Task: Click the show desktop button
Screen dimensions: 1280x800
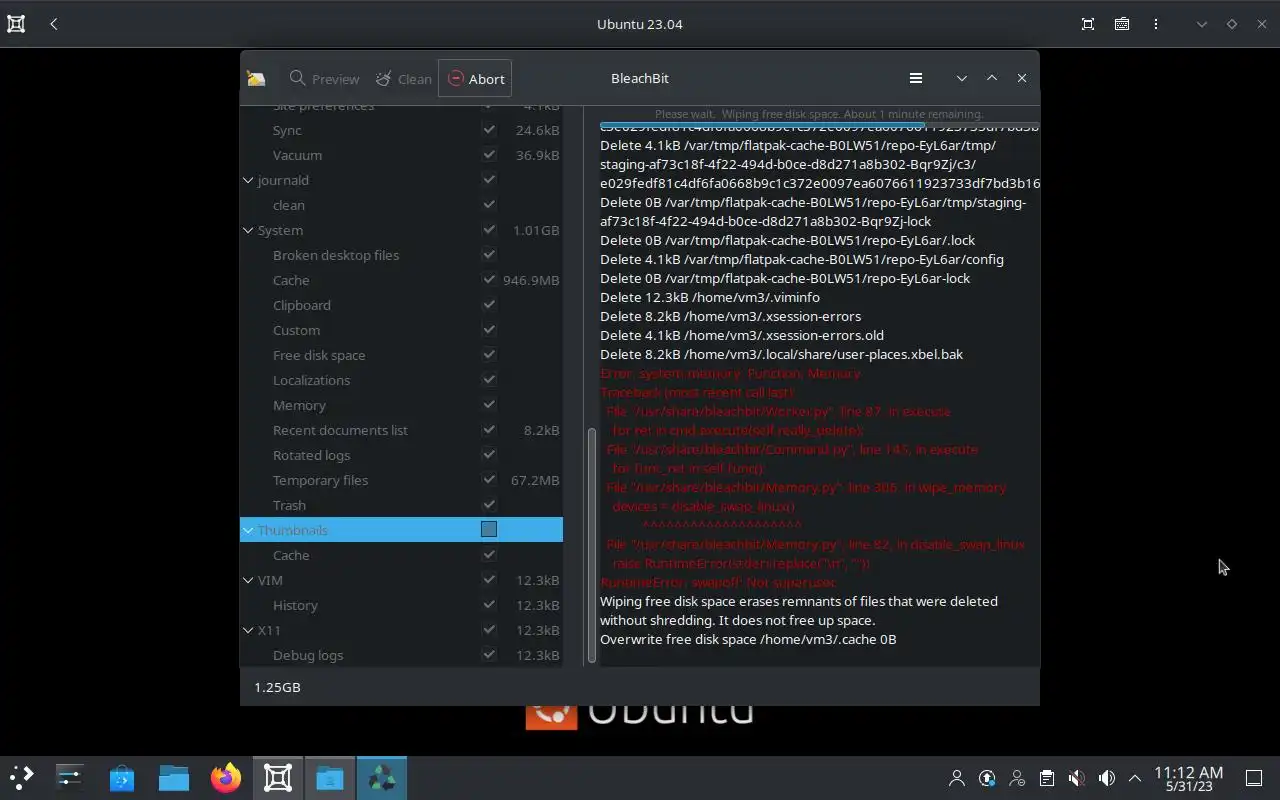Action: [x=1254, y=778]
